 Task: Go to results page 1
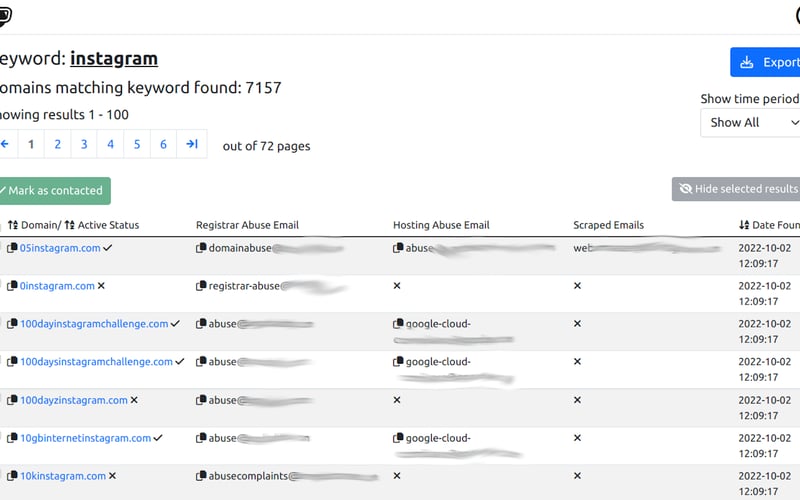(31, 144)
